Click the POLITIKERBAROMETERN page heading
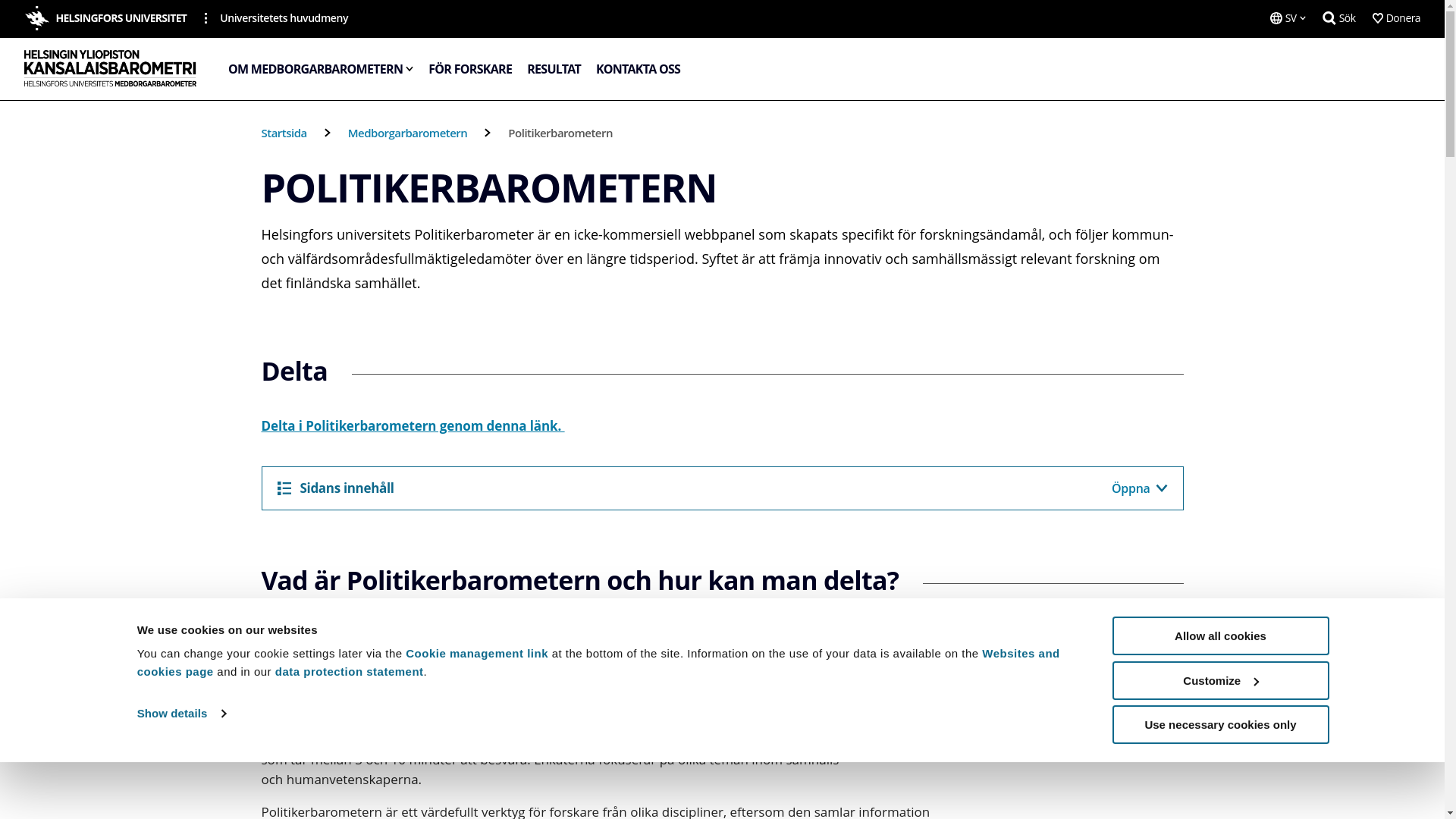 click(489, 188)
